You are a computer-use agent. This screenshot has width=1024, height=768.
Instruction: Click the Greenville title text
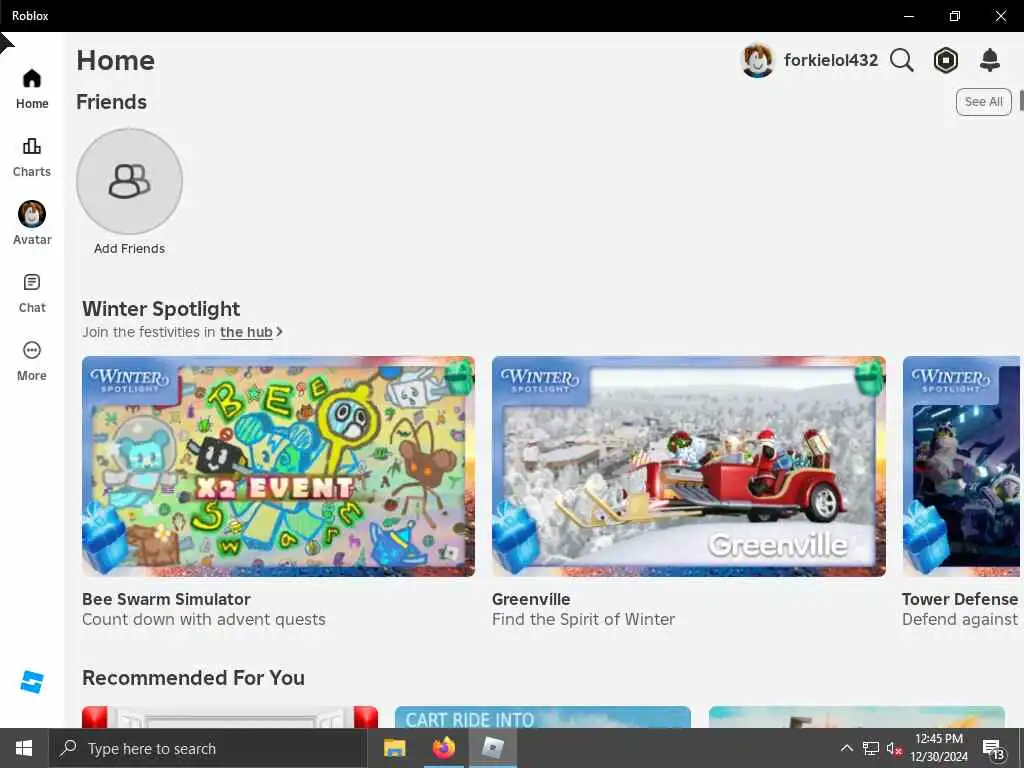(531, 599)
